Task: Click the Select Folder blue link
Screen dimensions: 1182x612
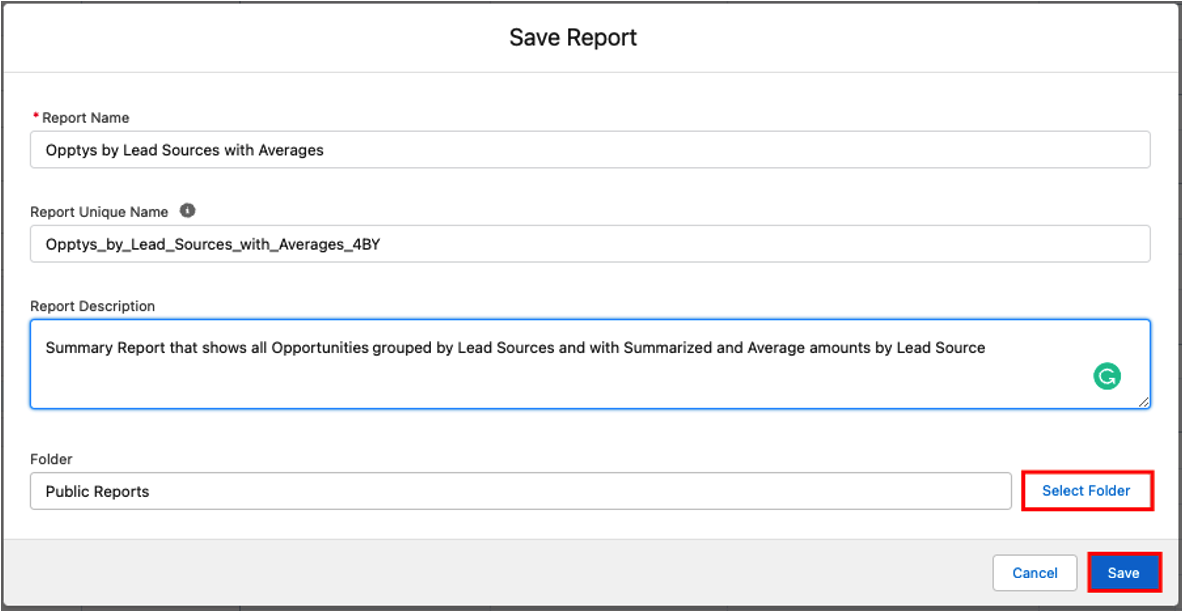Action: tap(1087, 490)
